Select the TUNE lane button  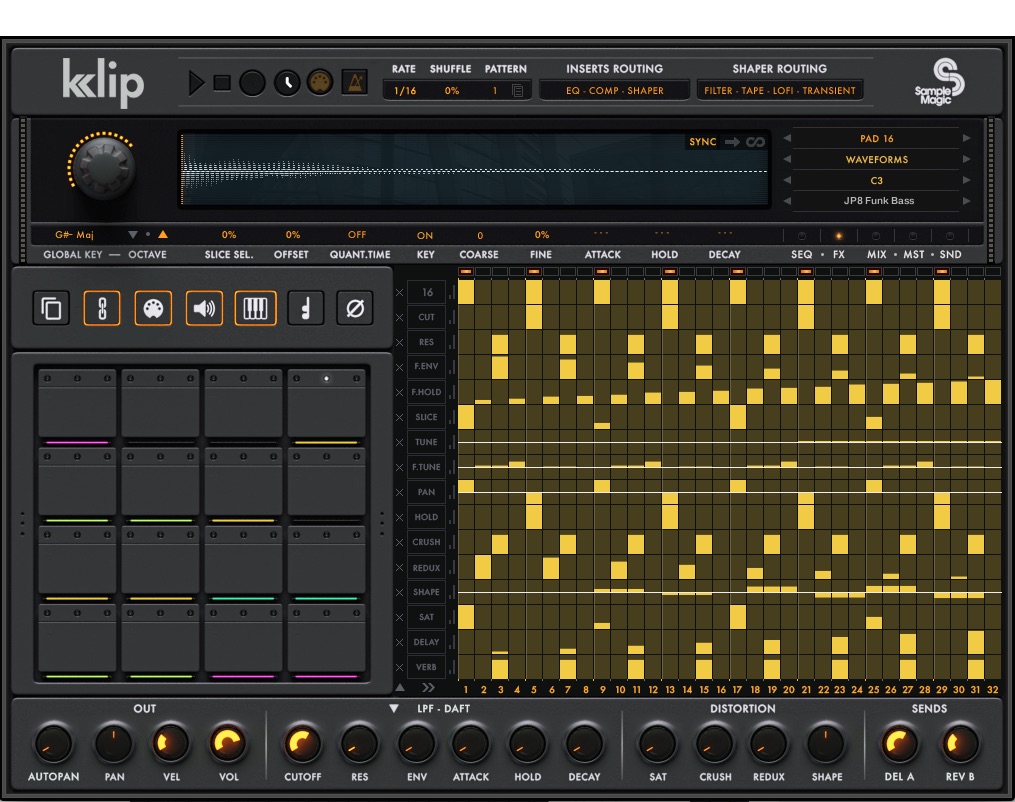[426, 442]
